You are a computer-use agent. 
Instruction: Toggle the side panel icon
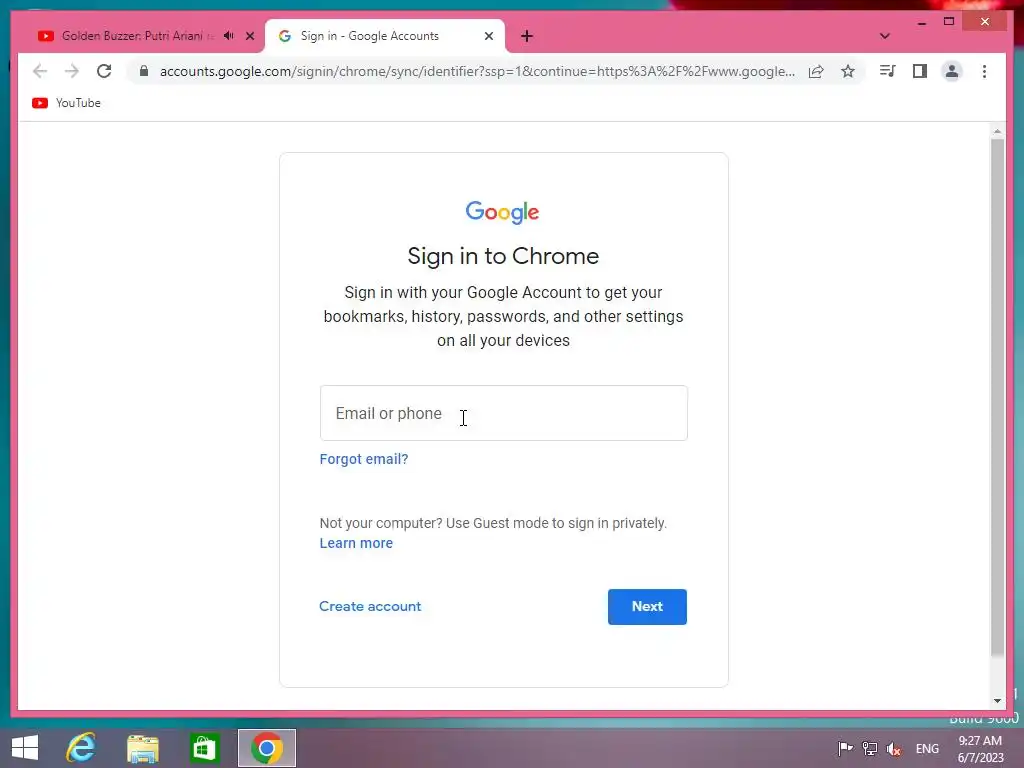click(x=920, y=71)
